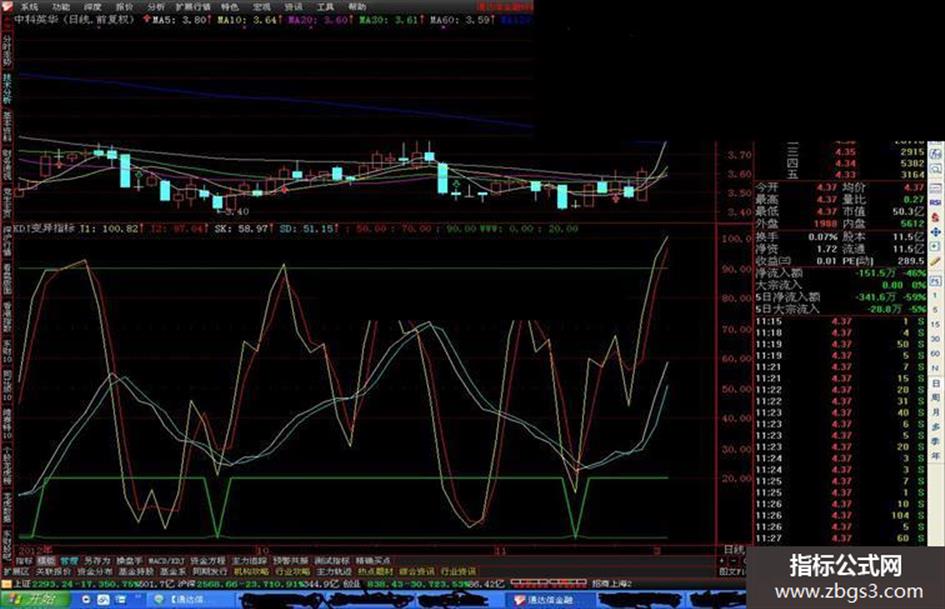Open the 主力轨迹 link
The height and width of the screenshot is (609, 945).
(x=334, y=572)
